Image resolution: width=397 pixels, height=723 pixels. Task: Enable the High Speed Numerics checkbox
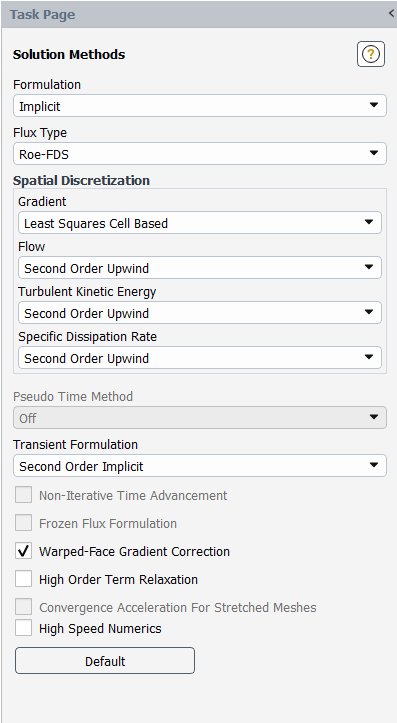pyautogui.click(x=24, y=628)
